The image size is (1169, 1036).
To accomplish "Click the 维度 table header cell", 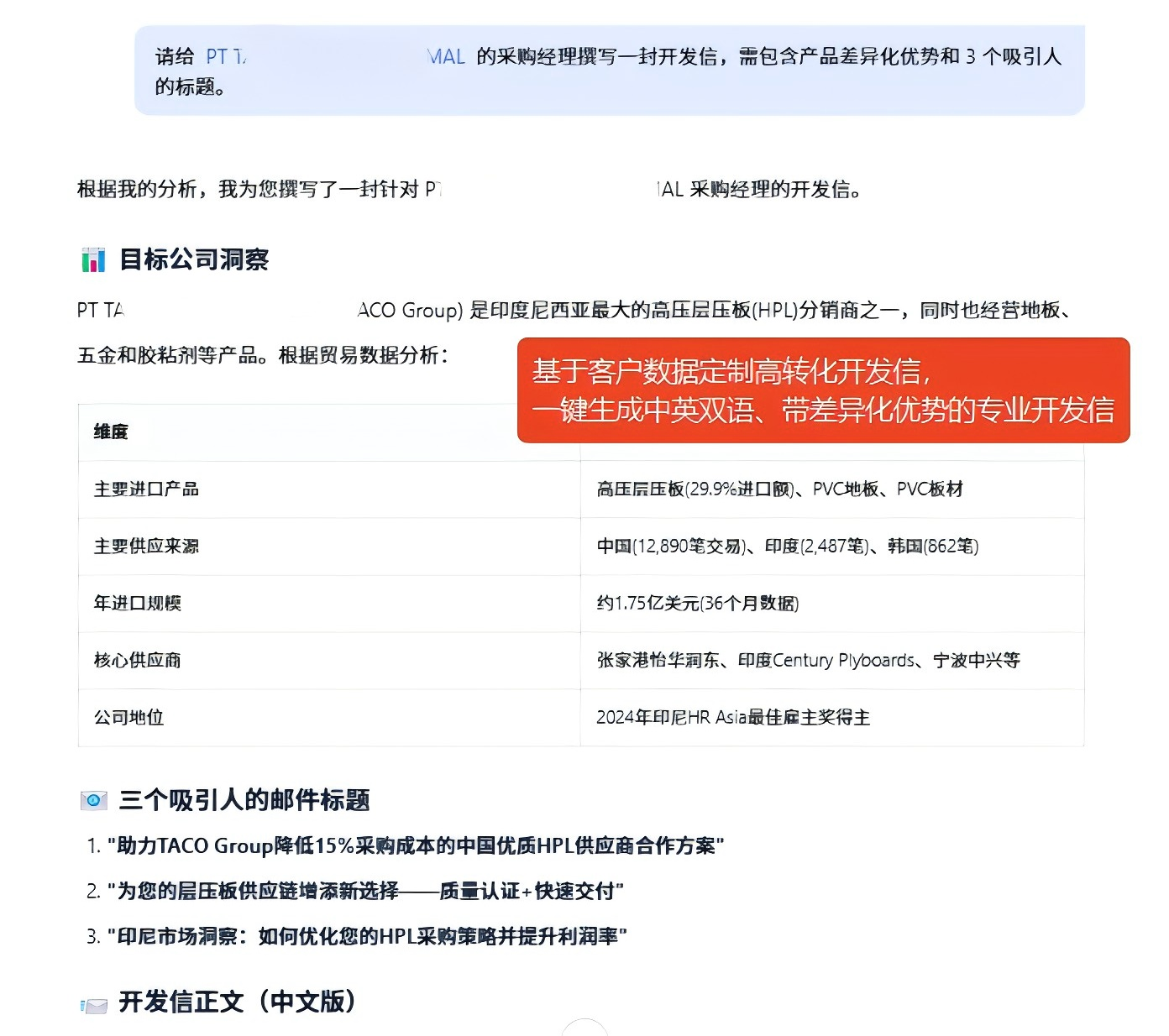I will tap(329, 432).
